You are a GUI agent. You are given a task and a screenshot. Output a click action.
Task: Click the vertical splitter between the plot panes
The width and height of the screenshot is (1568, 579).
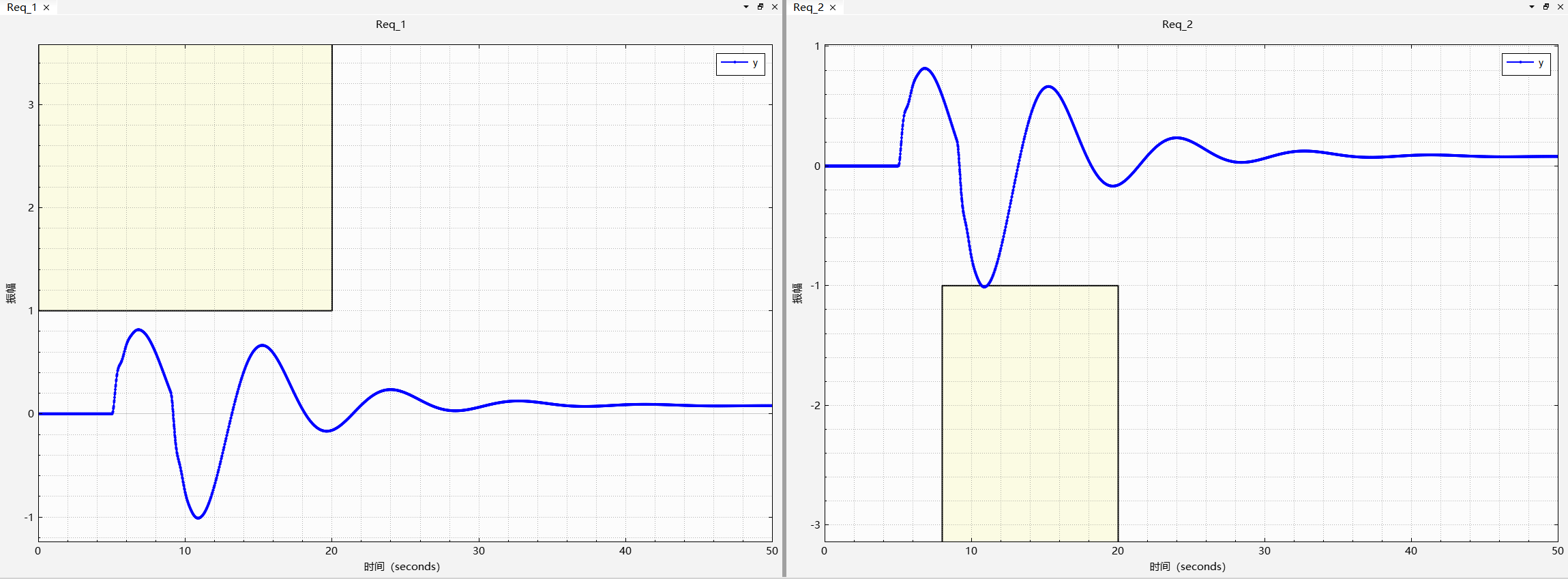coord(784,290)
